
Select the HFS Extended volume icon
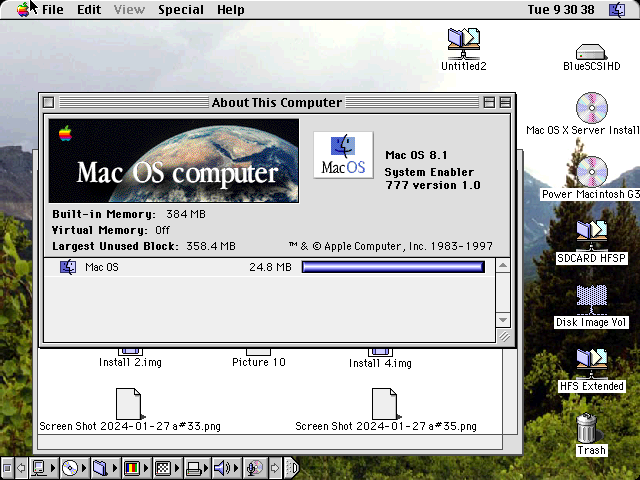pos(591,364)
